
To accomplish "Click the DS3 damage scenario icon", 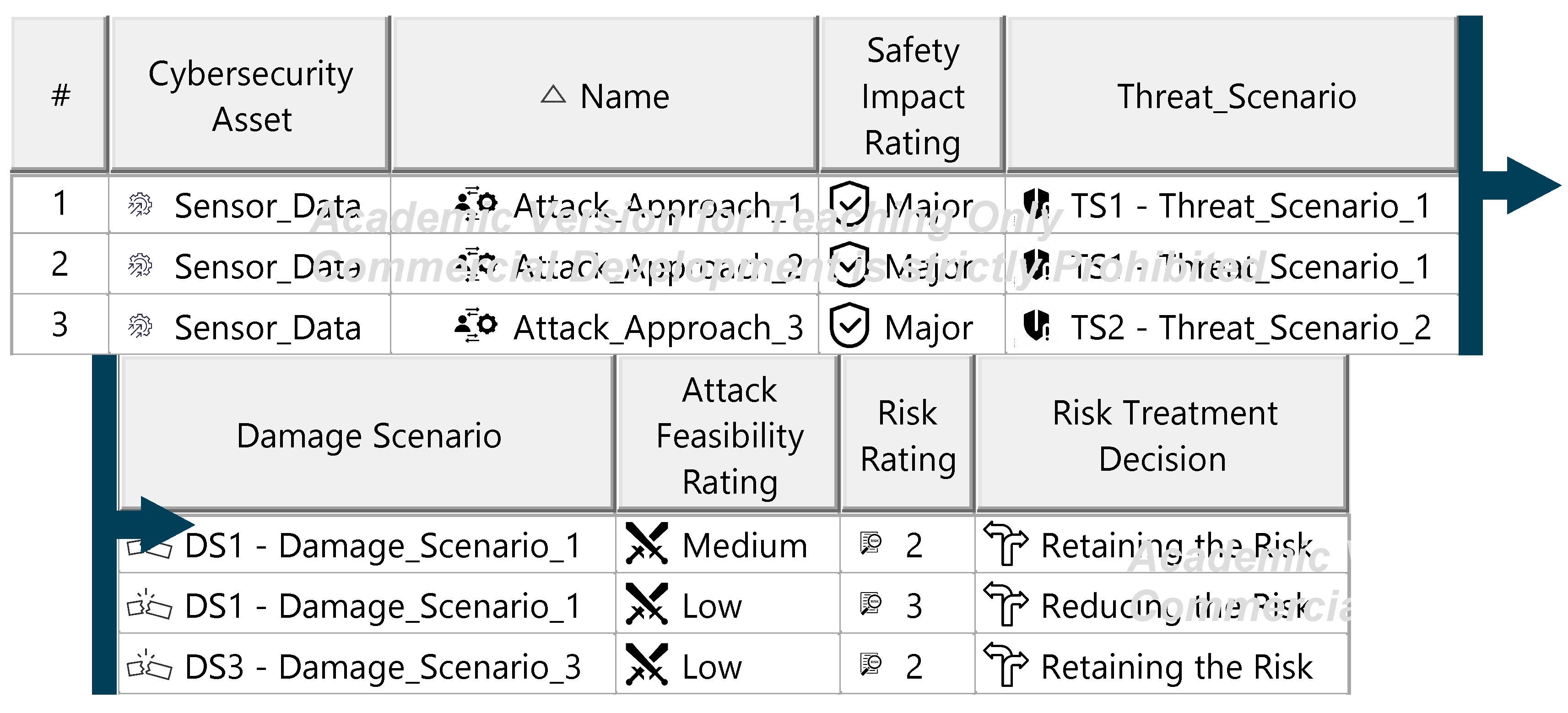I will coord(149,665).
